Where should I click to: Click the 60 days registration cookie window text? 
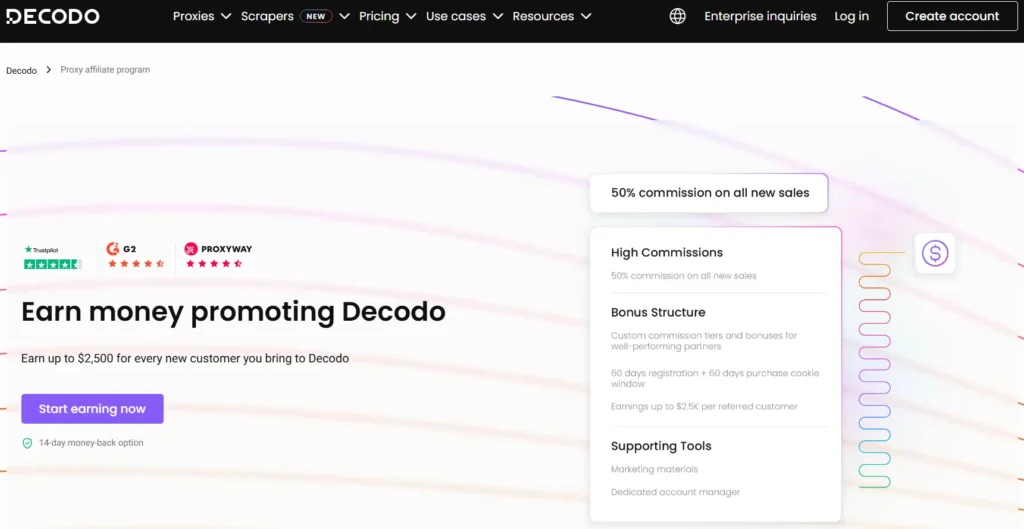click(x=714, y=378)
